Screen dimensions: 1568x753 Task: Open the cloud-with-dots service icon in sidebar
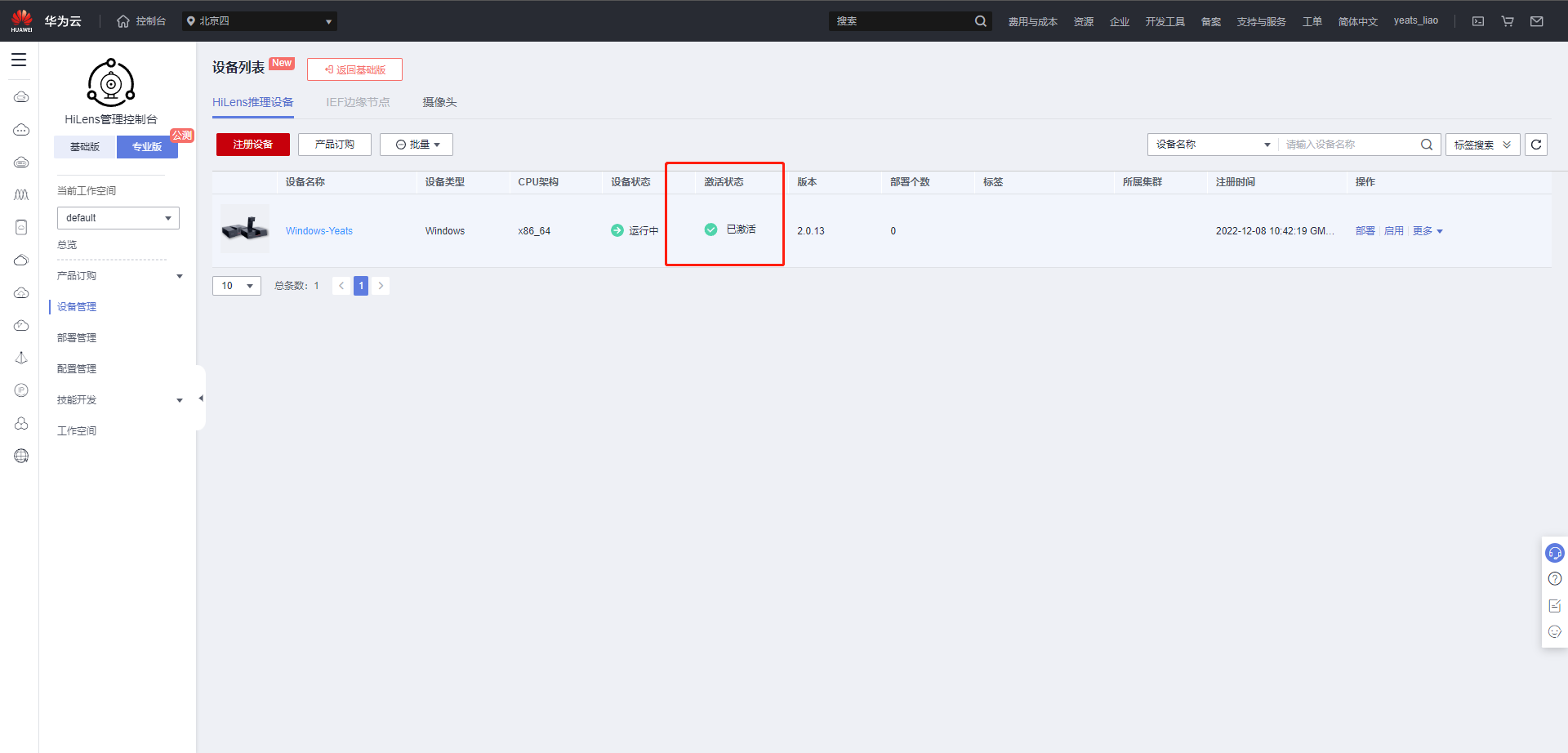click(x=21, y=130)
